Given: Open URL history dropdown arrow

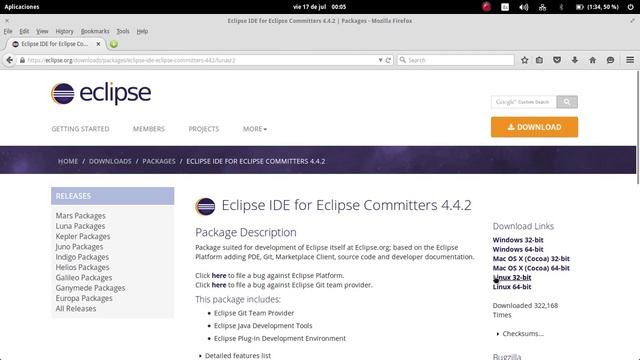Looking at the screenshot, I should (380, 60).
